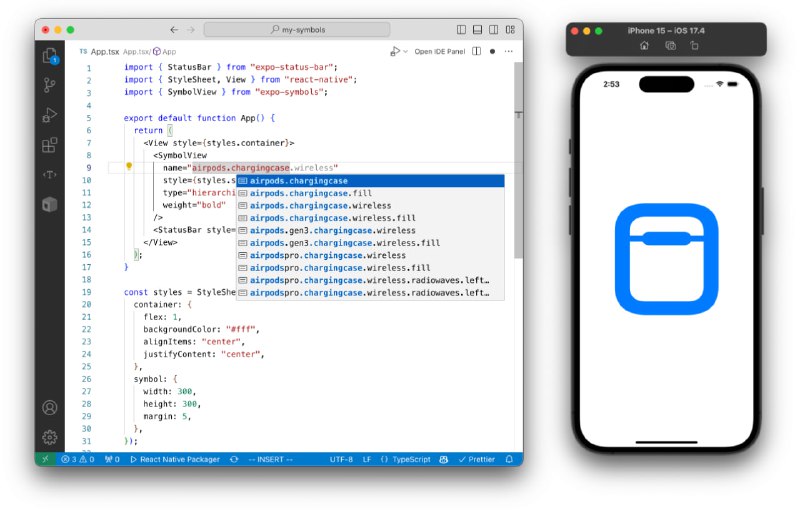This screenshot has width=800, height=512.
Task: Open the React Native IDE cube icon
Action: point(49,204)
